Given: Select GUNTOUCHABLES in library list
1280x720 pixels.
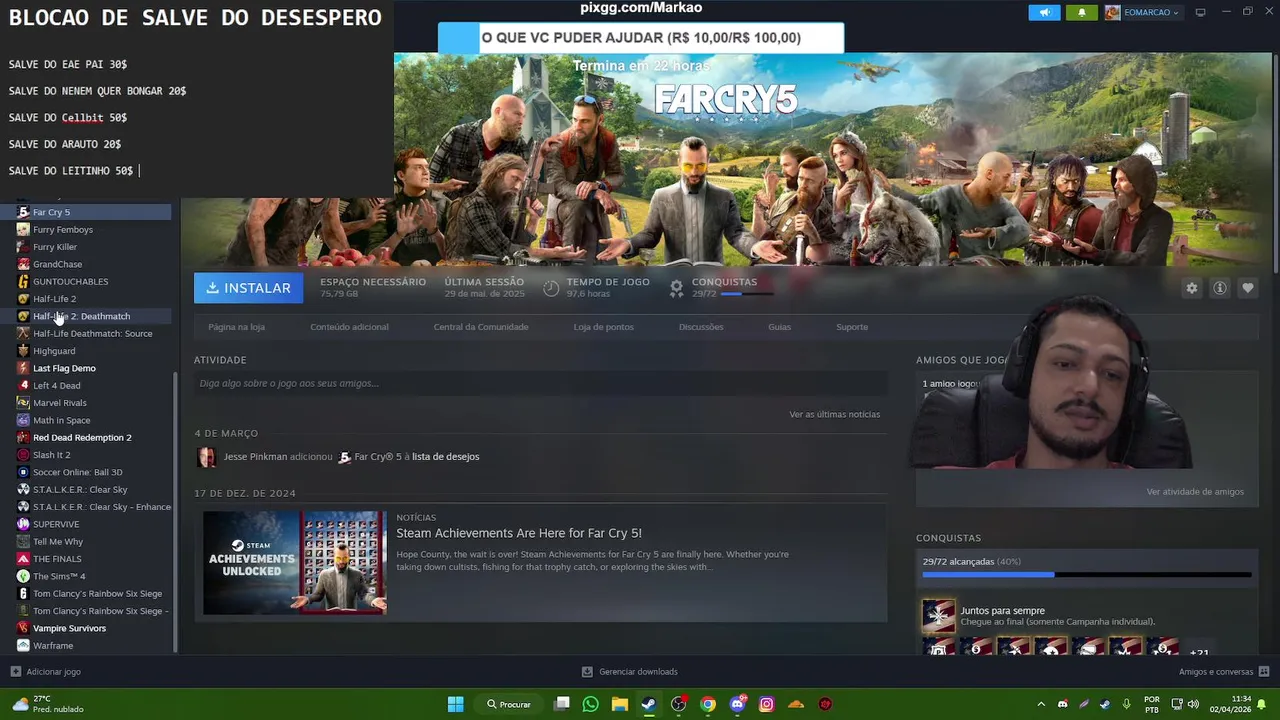Looking at the screenshot, I should [x=86, y=282].
